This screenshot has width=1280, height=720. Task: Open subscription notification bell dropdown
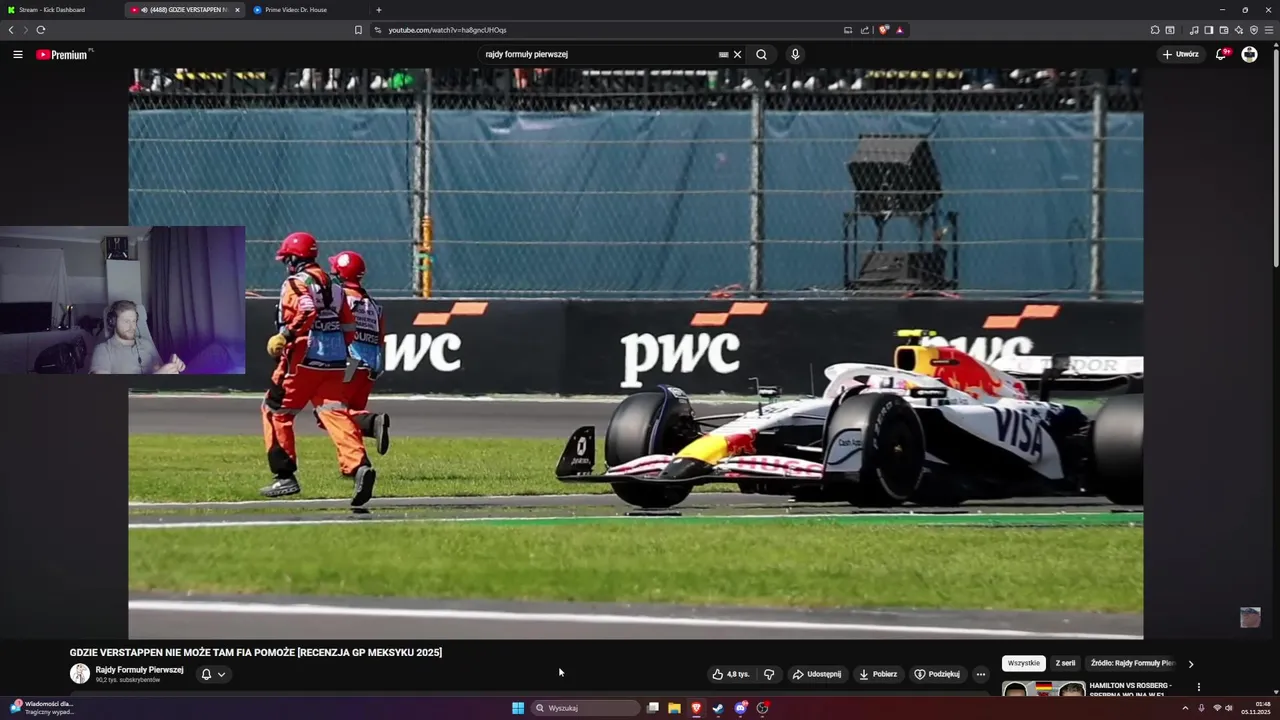click(213, 674)
